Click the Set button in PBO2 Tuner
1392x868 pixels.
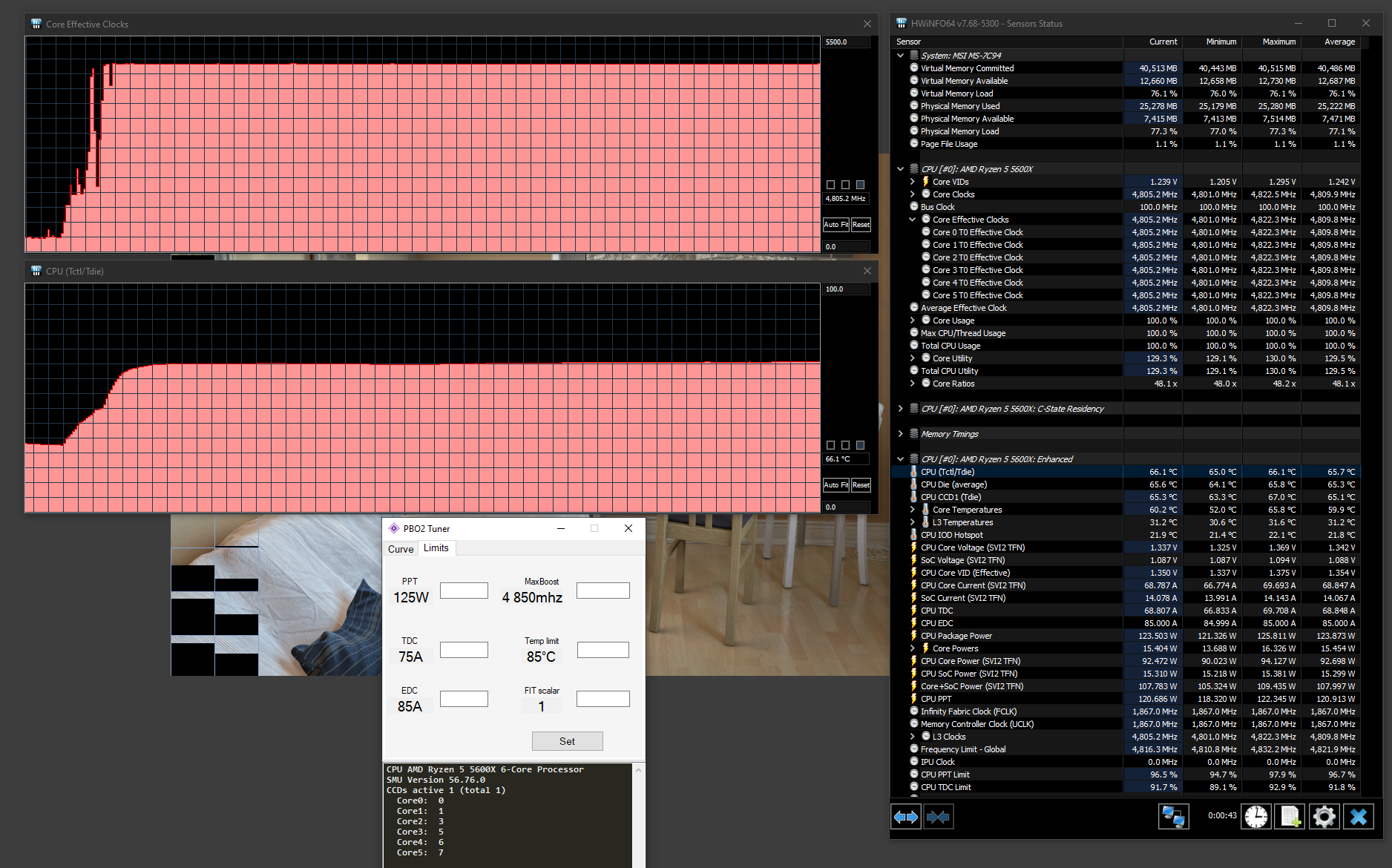[x=567, y=741]
